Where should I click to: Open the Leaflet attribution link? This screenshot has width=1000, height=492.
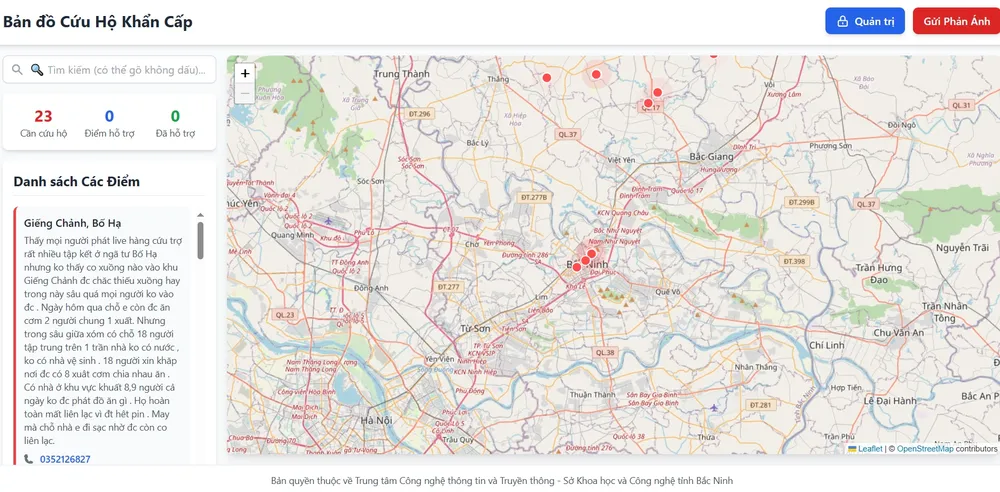click(870, 449)
